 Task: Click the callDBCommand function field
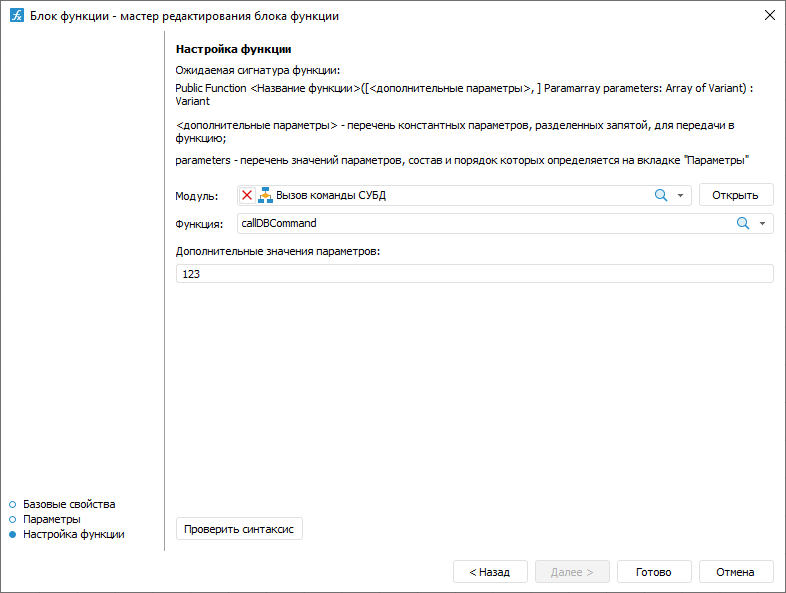480,224
